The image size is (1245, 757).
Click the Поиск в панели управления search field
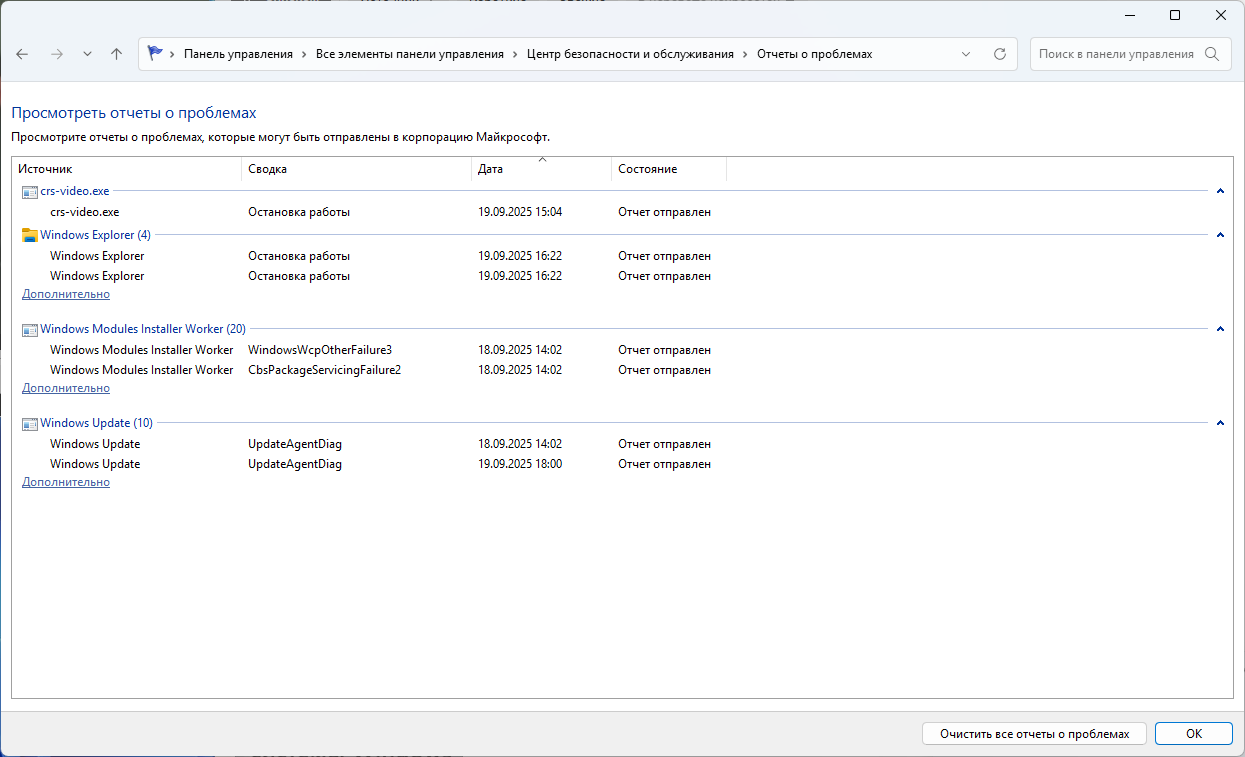[1115, 54]
